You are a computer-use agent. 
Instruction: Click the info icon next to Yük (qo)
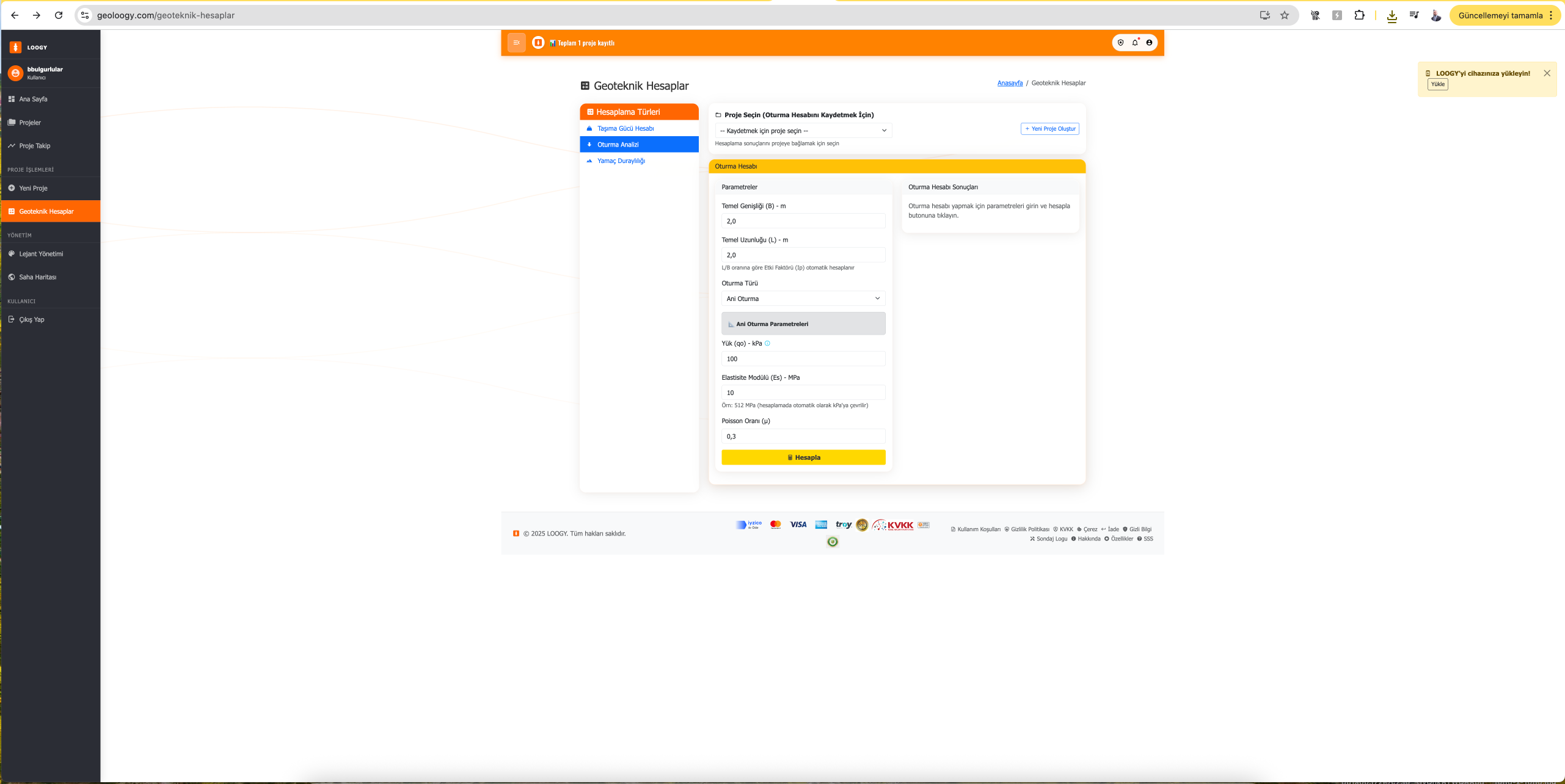click(x=767, y=343)
